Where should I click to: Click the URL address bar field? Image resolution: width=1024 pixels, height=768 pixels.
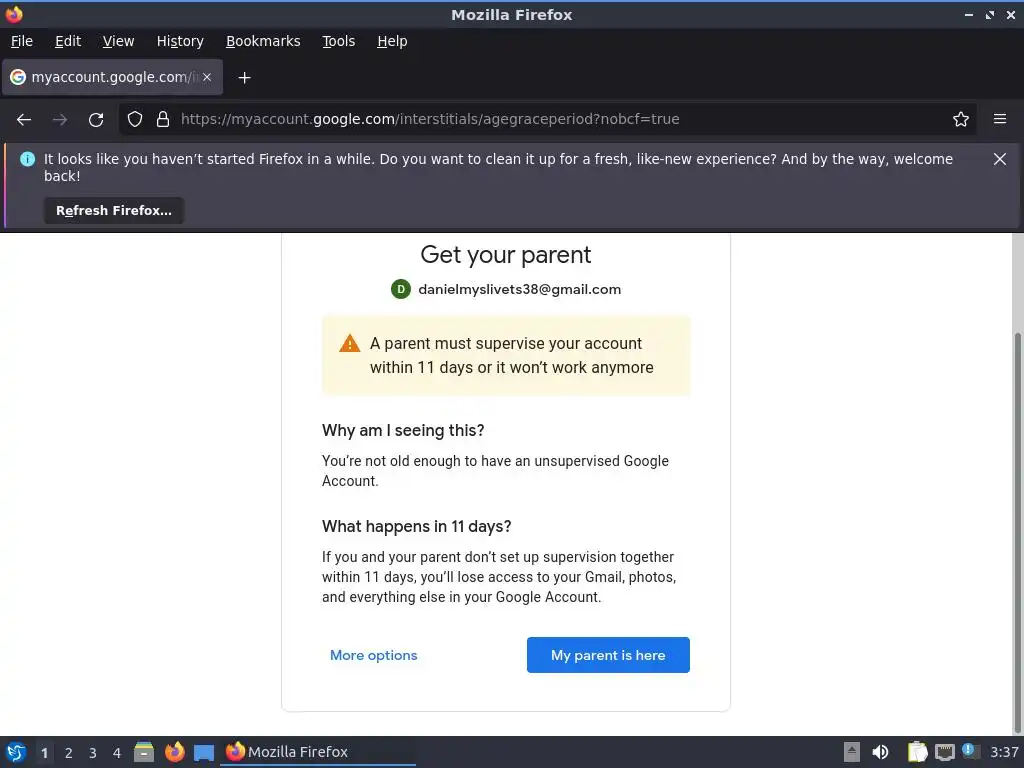pos(547,119)
